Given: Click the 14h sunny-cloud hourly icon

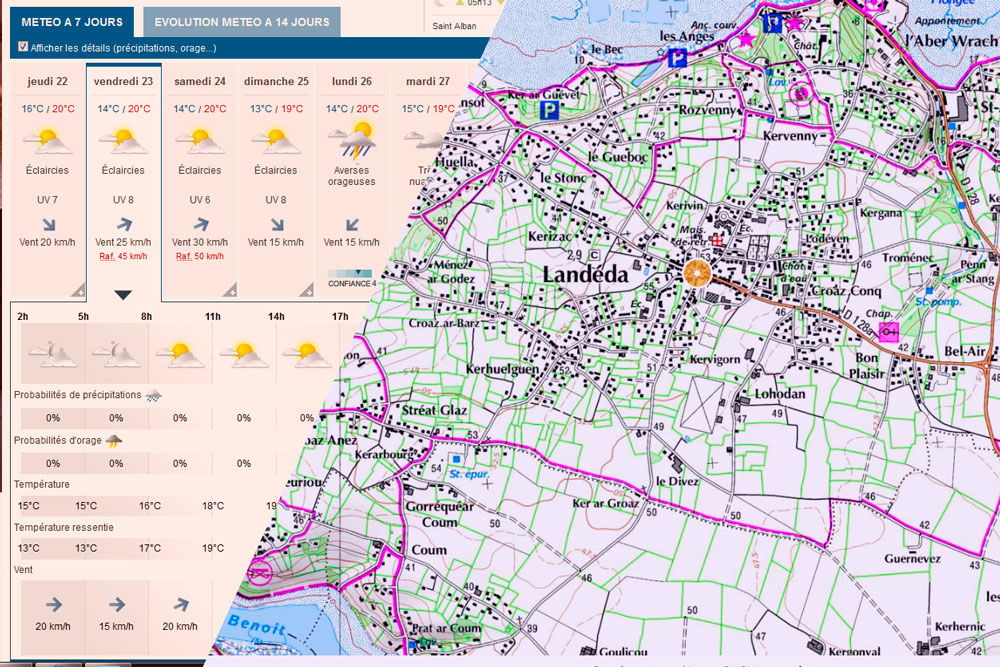Looking at the screenshot, I should click(x=307, y=355).
